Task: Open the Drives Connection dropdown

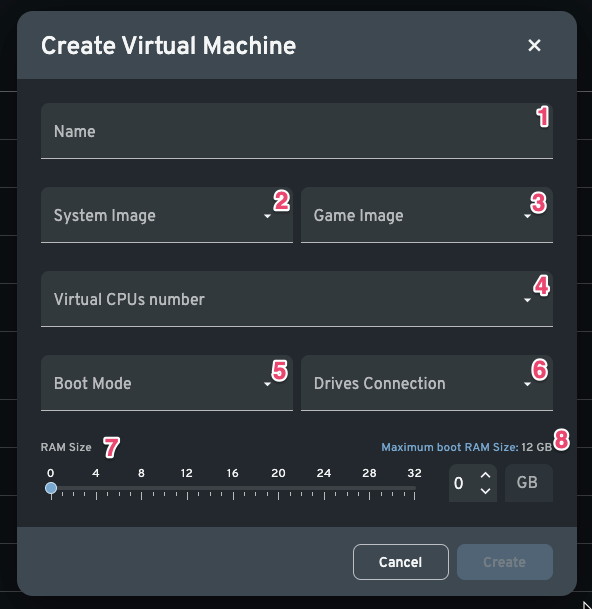Action: pos(427,383)
